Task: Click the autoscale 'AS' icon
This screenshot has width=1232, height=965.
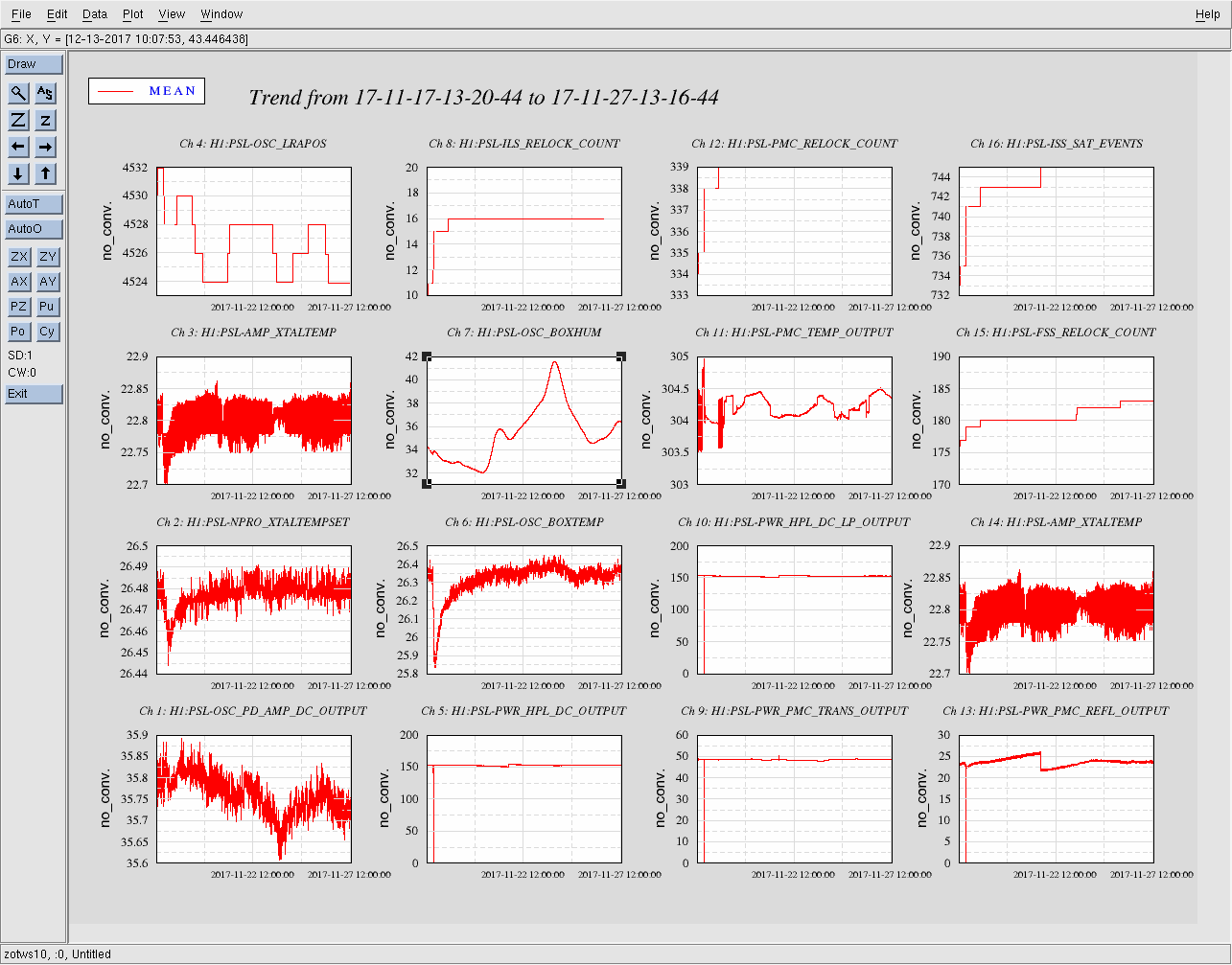Action: [46, 93]
